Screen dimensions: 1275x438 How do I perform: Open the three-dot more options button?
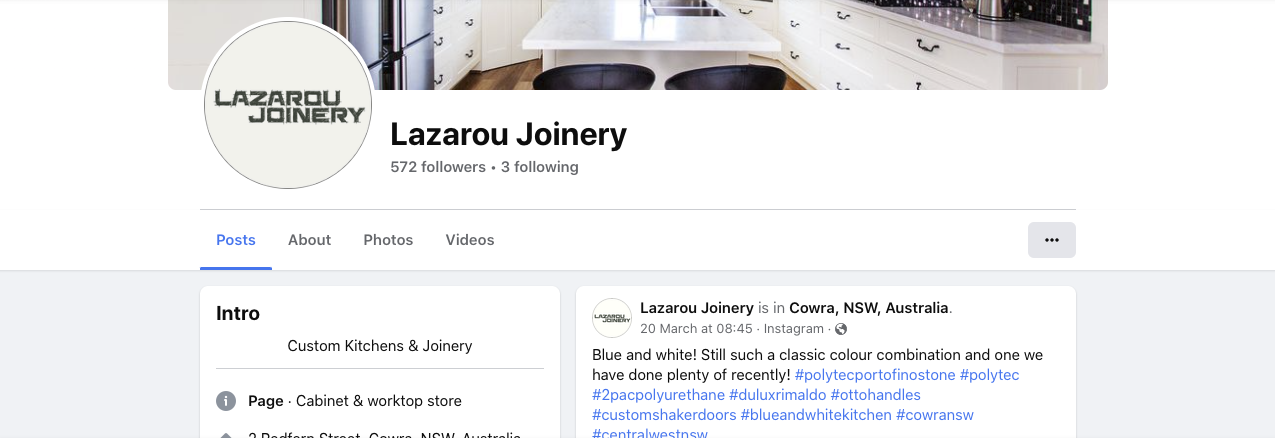[1051, 240]
